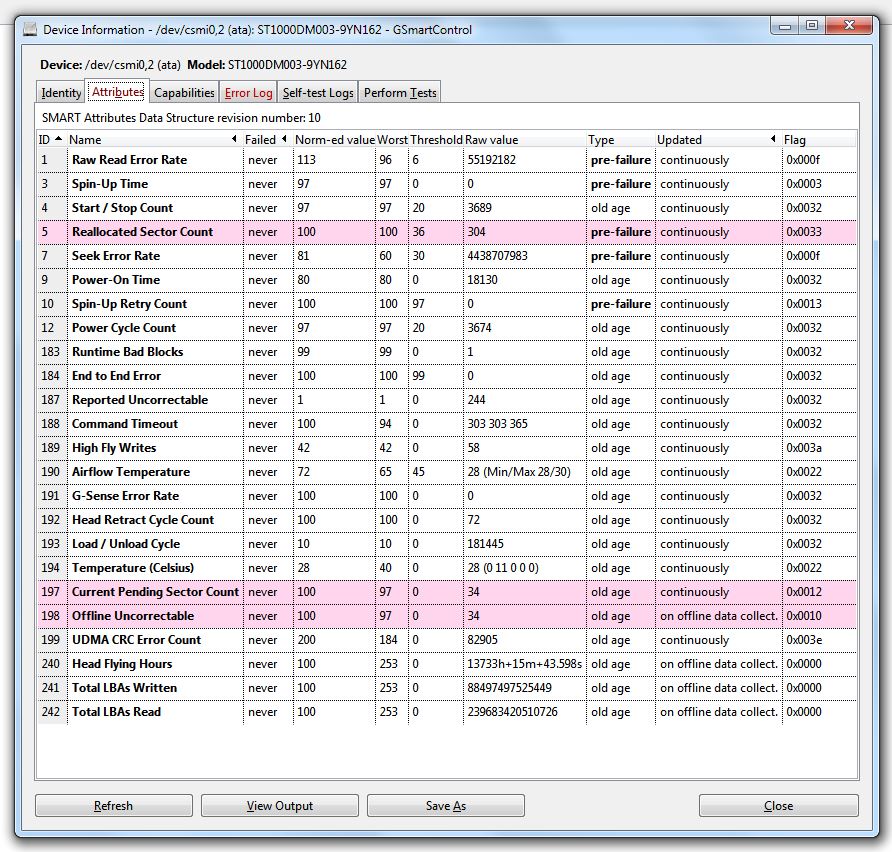
Task: Select the UDMA CRC Error Count row
Action: click(138, 640)
